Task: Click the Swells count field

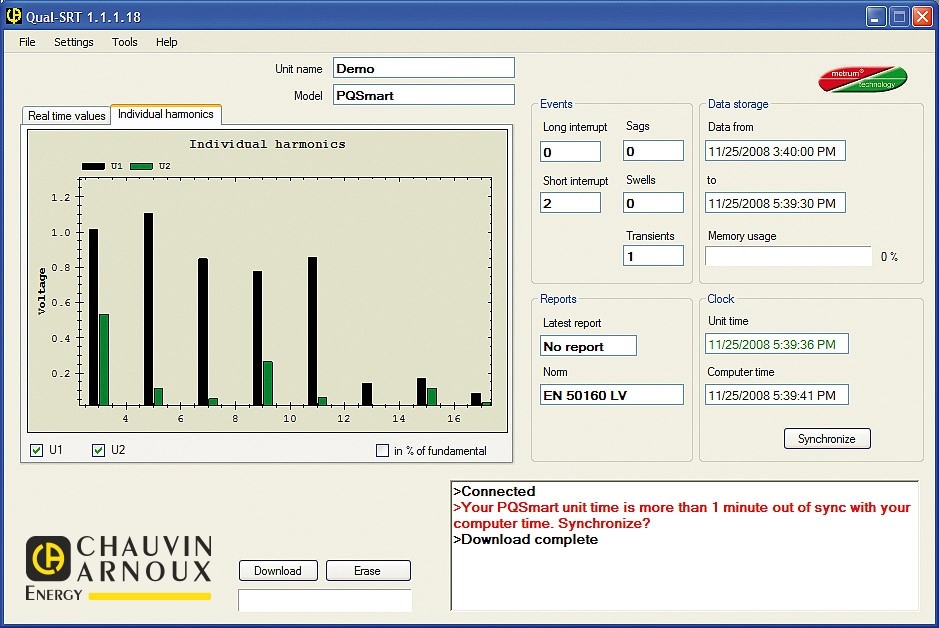Action: click(653, 203)
